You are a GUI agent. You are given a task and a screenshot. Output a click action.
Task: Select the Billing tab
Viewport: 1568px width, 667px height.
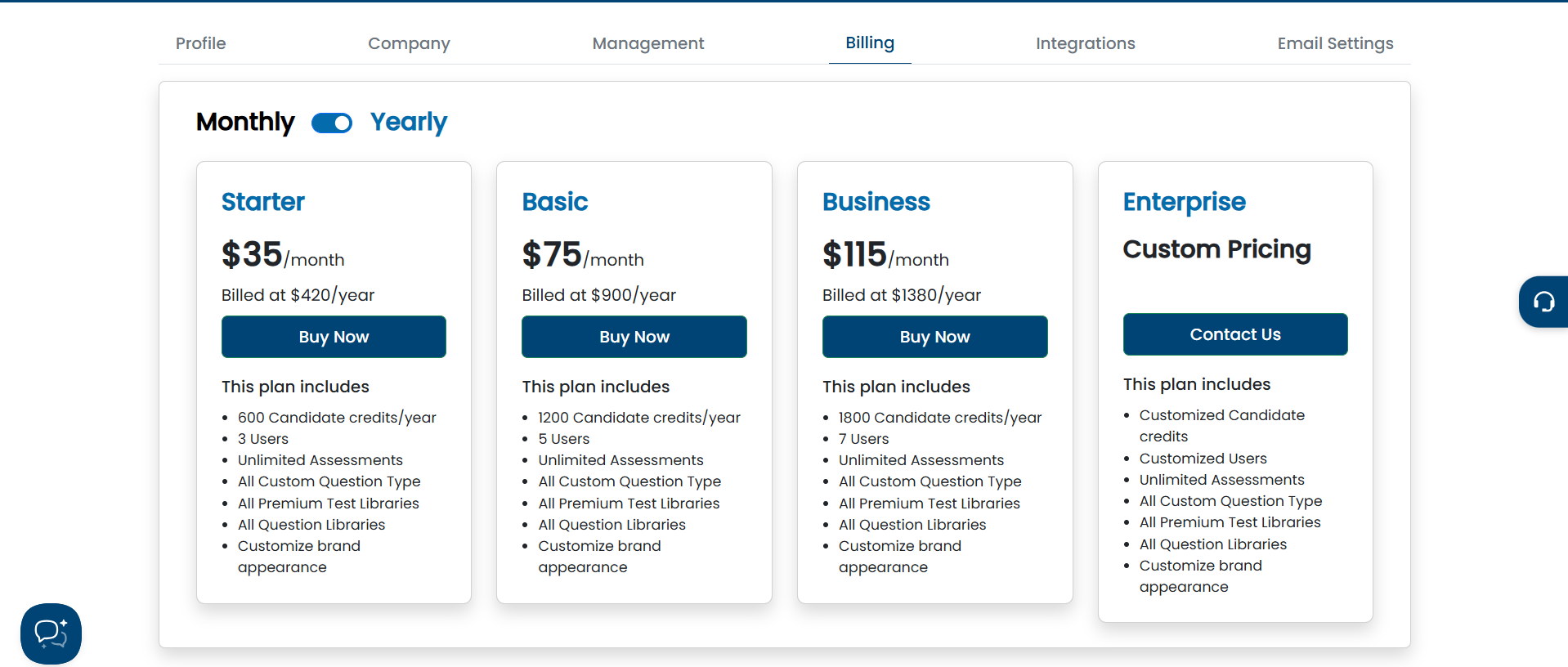869,43
